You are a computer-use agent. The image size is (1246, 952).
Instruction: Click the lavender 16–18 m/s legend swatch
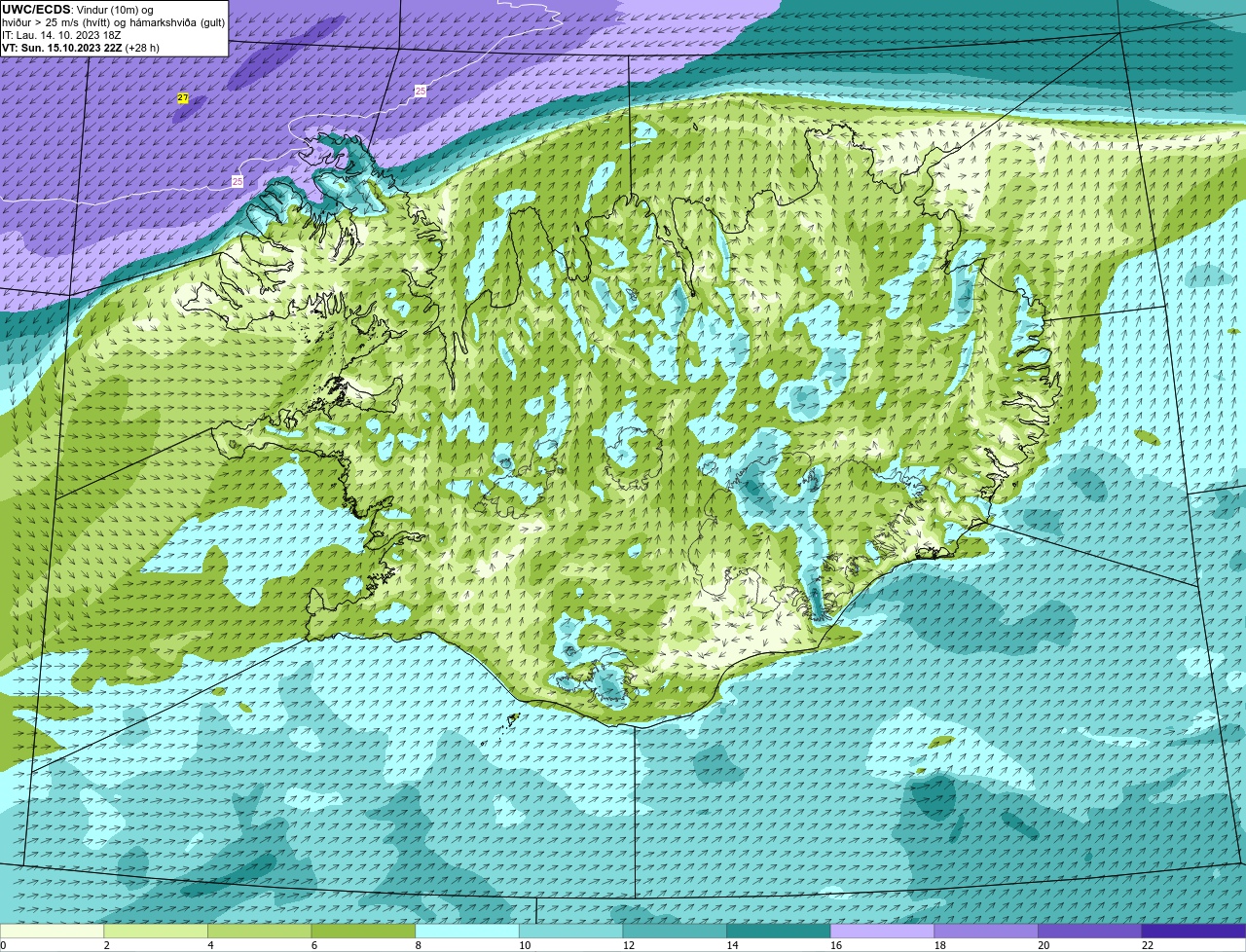pyautogui.click(x=883, y=931)
